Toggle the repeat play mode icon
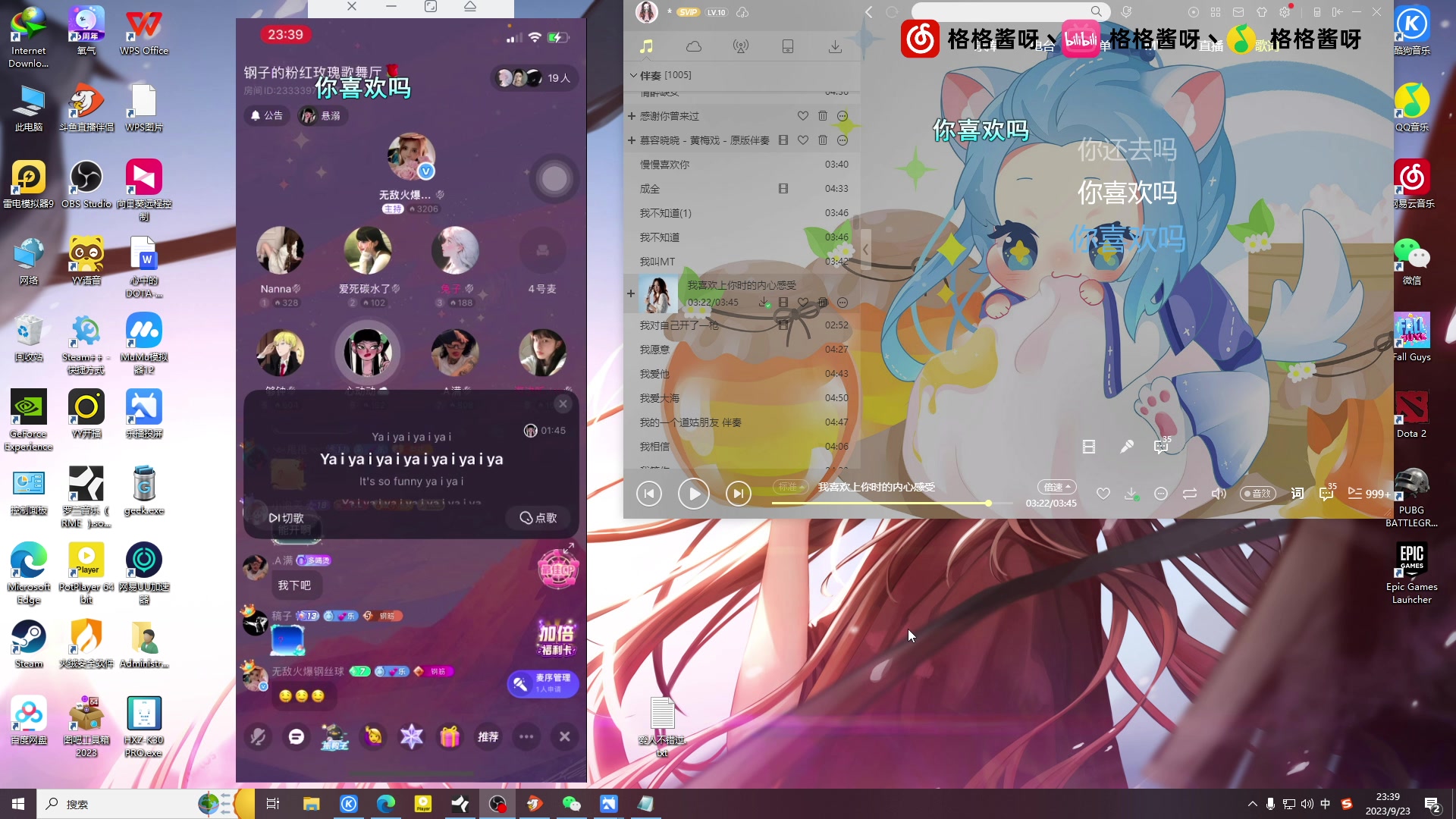This screenshot has height=819, width=1456. [x=1190, y=494]
